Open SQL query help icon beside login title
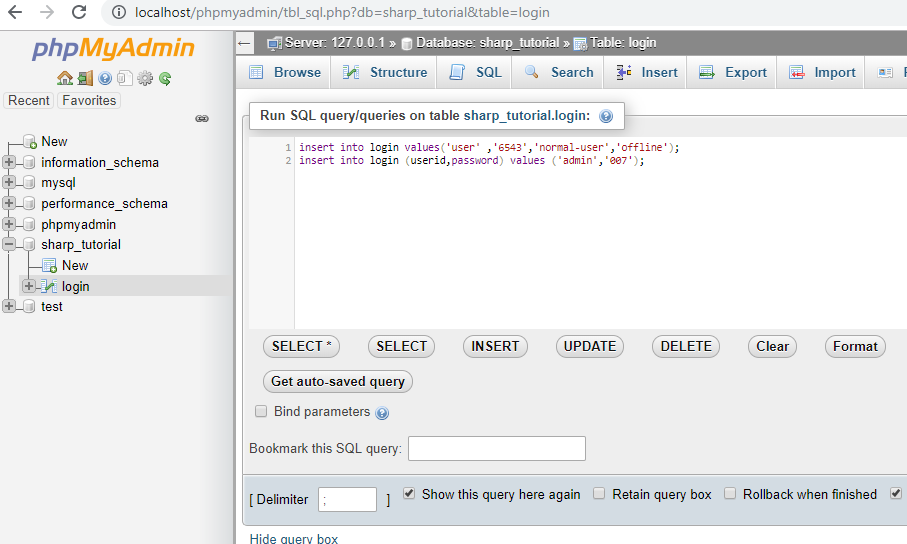The image size is (907, 544). (x=606, y=116)
